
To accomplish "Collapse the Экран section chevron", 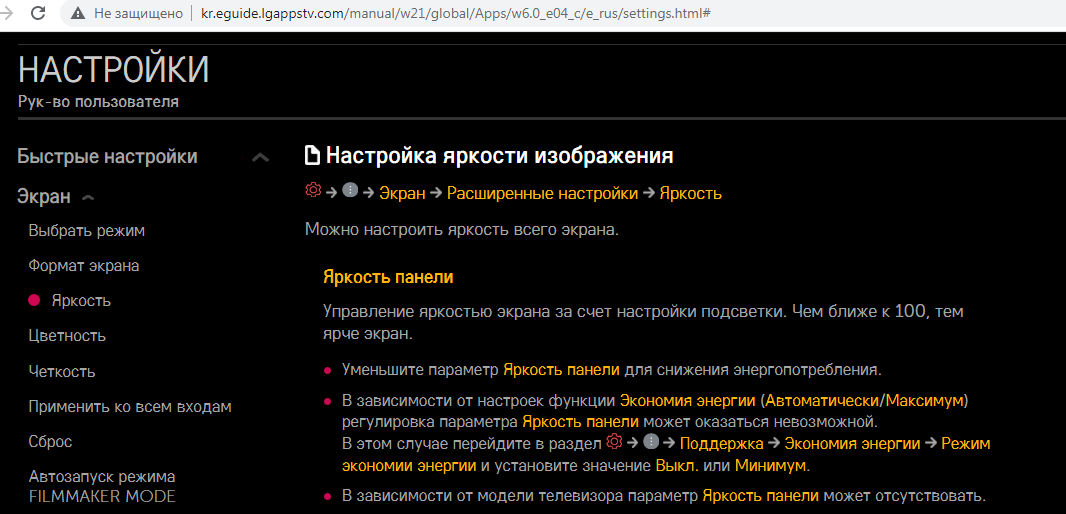I will [x=88, y=197].
